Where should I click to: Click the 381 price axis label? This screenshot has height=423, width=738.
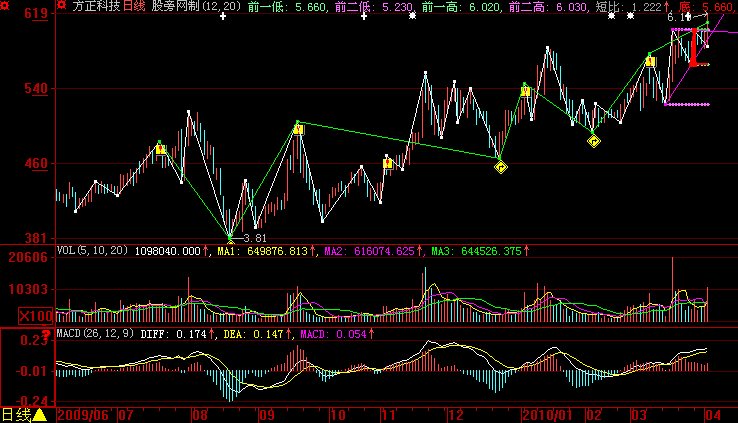36,238
